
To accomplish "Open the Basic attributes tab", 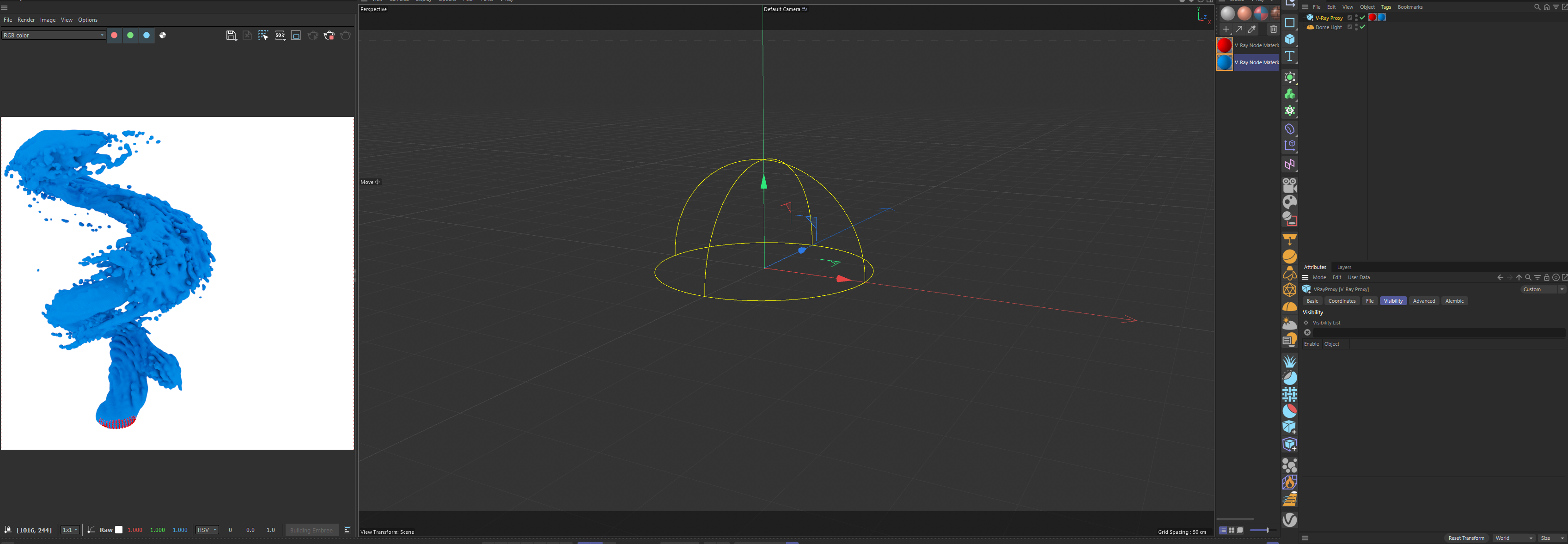I will point(1313,301).
